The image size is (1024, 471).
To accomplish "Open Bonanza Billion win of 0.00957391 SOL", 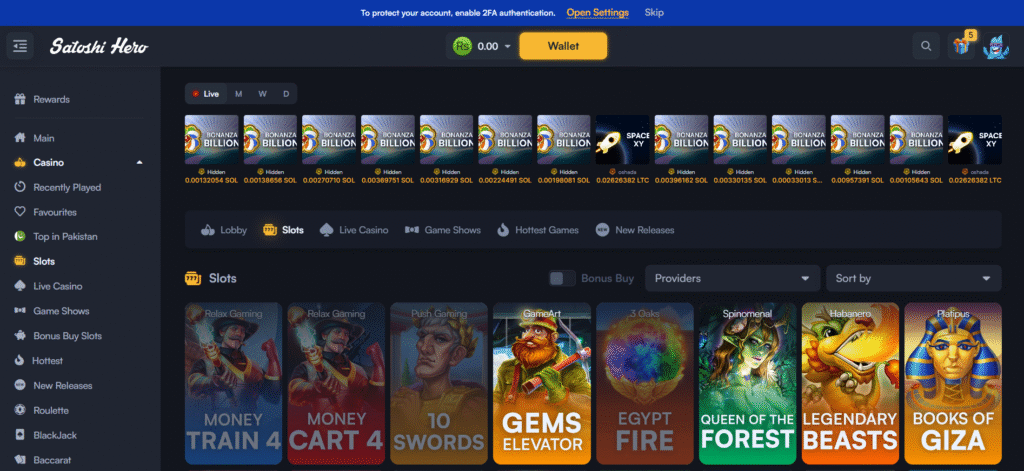I will (x=857, y=150).
